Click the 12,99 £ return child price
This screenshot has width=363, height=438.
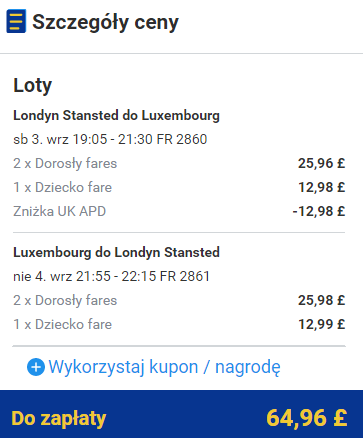click(321, 324)
